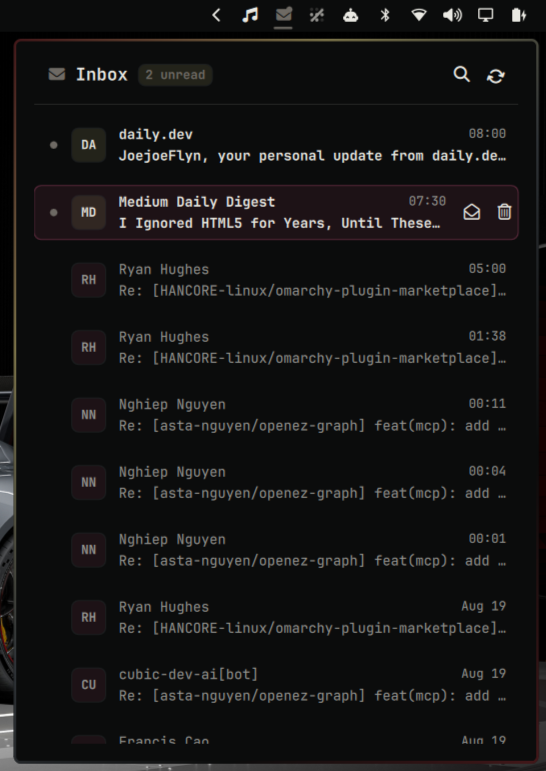Image resolution: width=546 pixels, height=771 pixels.
Task: Click the 08:00 timestamp on daily.dev
Action: click(x=487, y=134)
